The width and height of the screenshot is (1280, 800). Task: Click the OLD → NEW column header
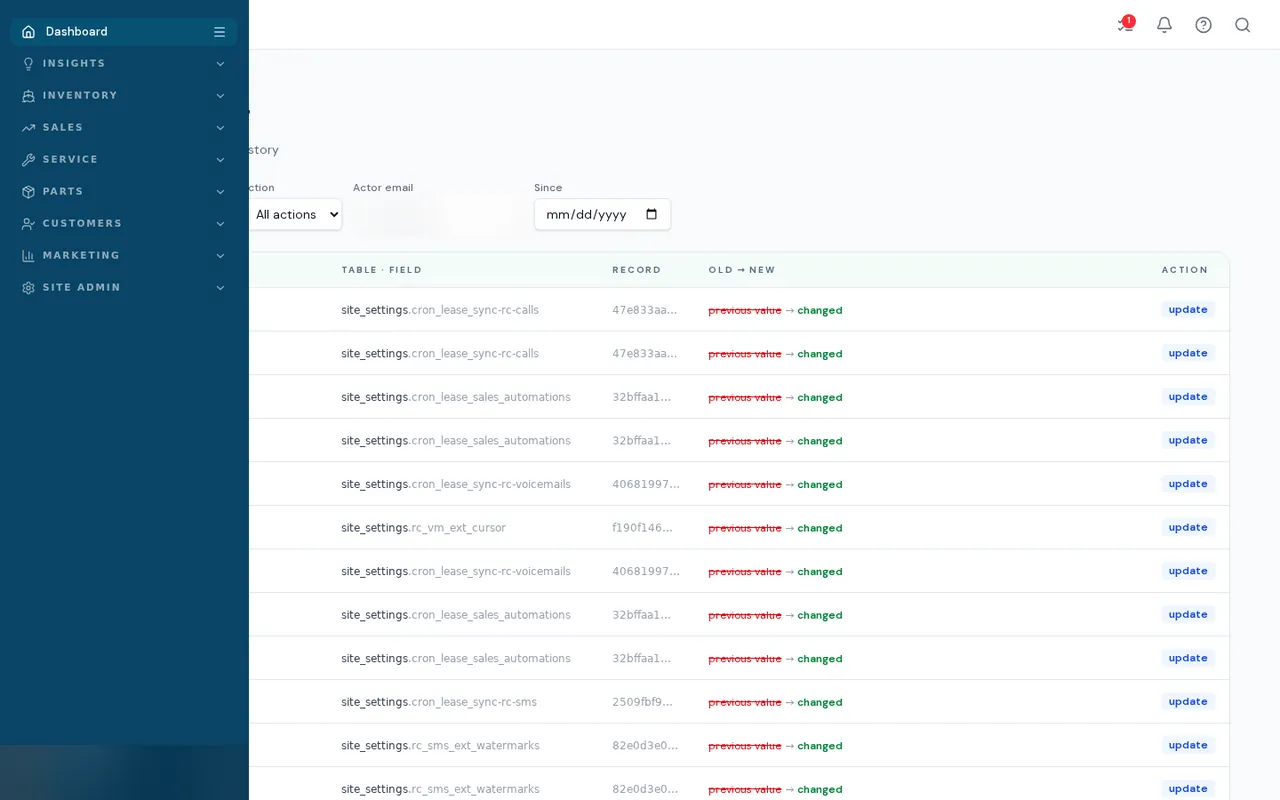[x=741, y=270]
